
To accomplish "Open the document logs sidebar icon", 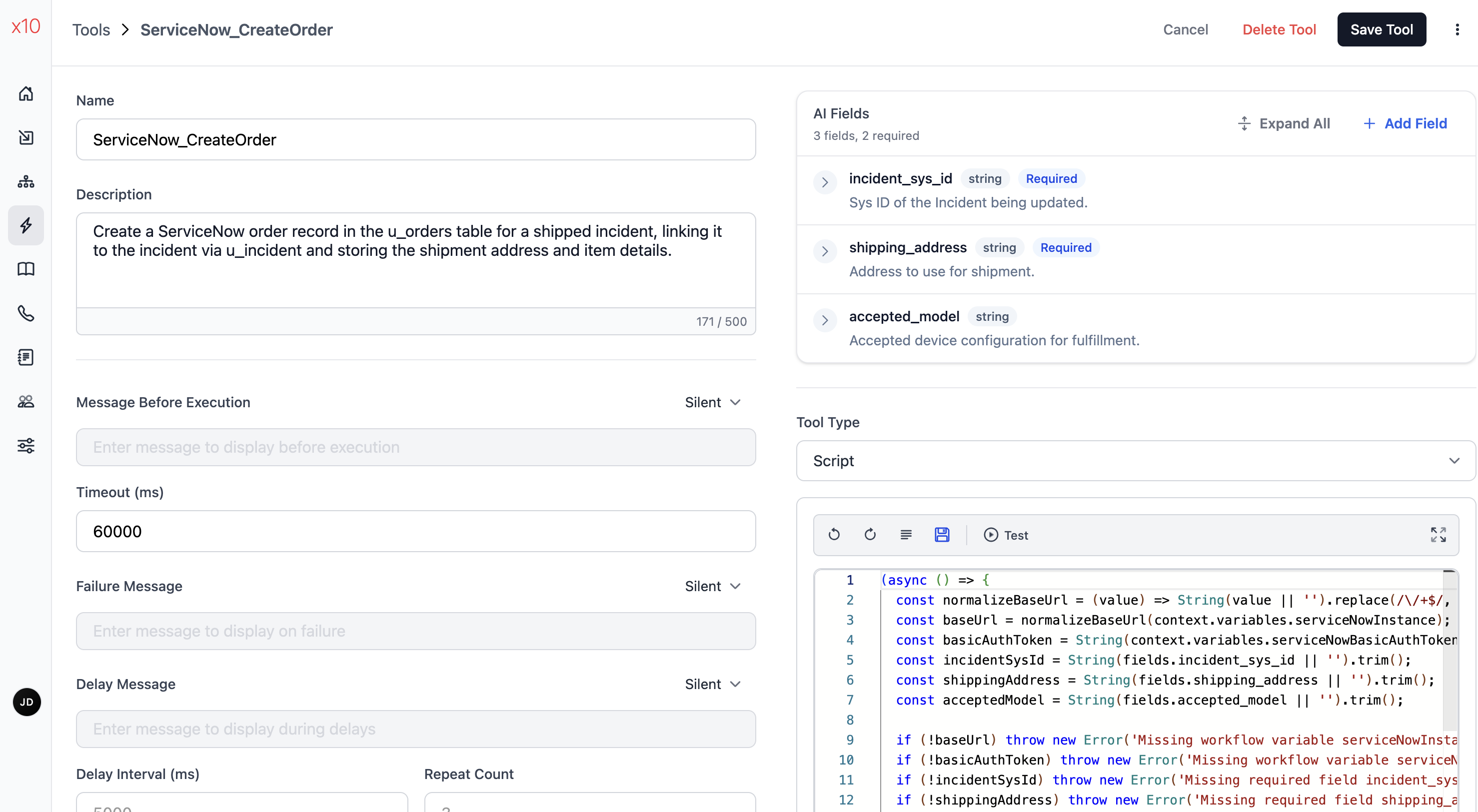I will tap(26, 357).
